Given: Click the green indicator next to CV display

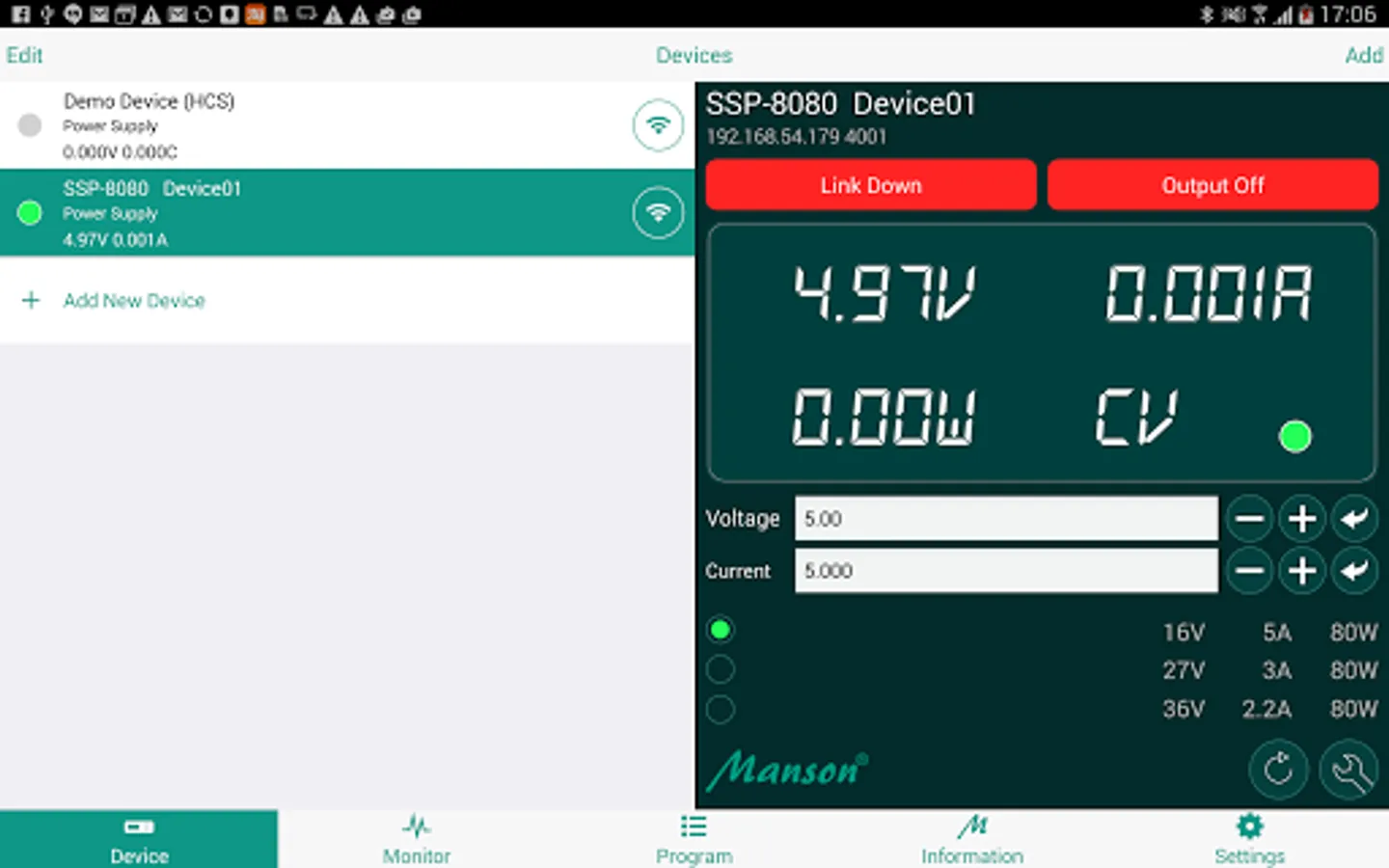Looking at the screenshot, I should click(1294, 436).
